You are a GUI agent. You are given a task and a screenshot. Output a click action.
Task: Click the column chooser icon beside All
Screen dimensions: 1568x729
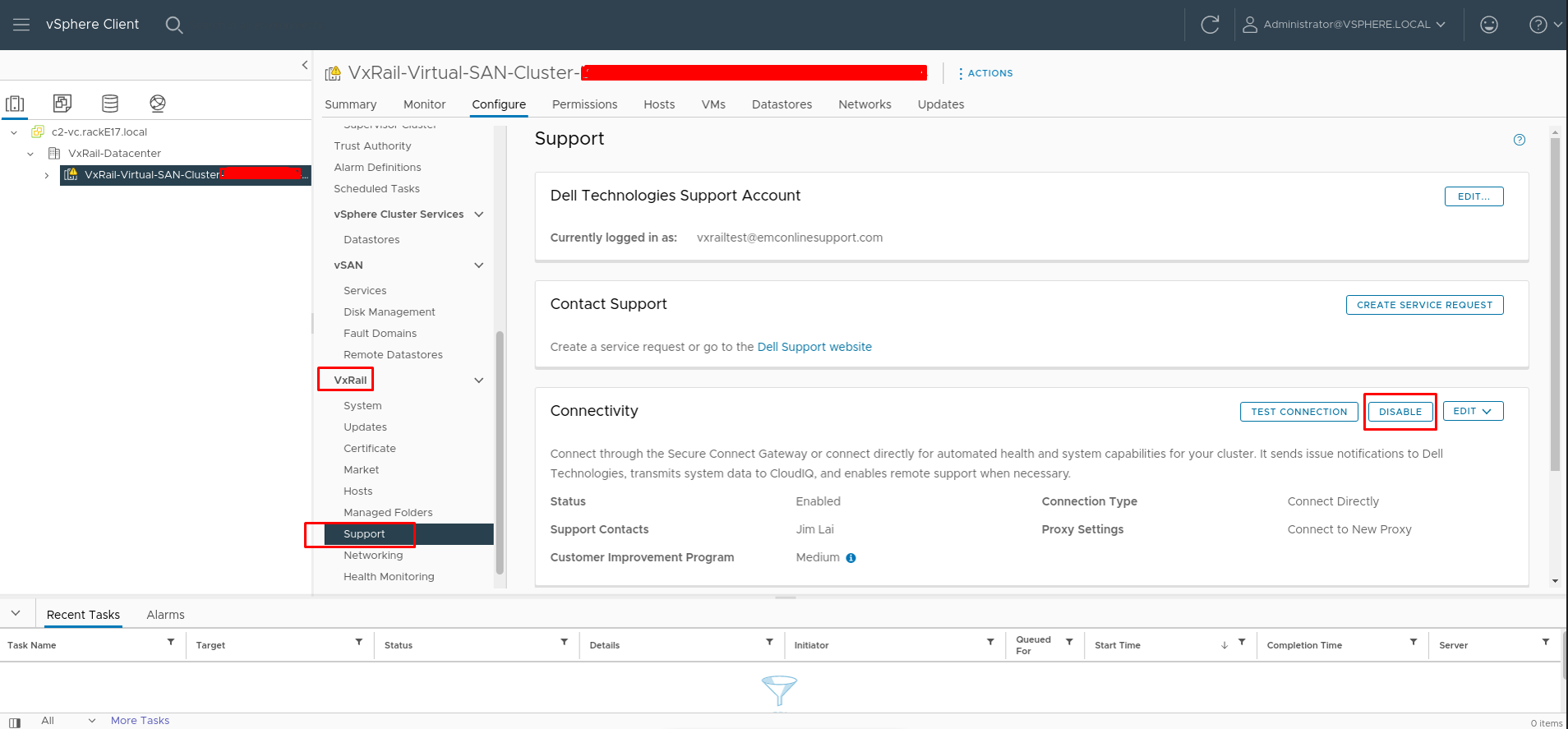click(14, 722)
